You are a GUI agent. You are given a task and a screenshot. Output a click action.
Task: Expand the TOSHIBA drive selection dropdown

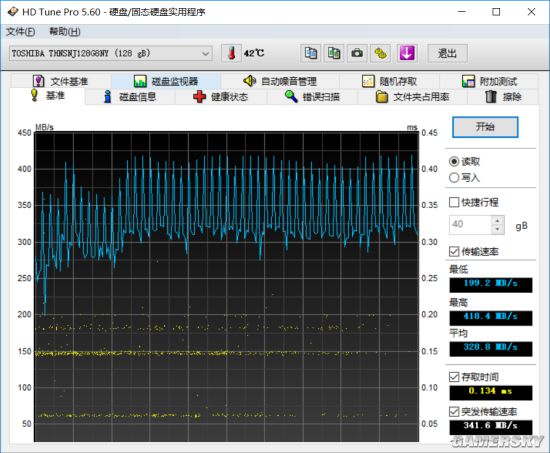(205, 54)
